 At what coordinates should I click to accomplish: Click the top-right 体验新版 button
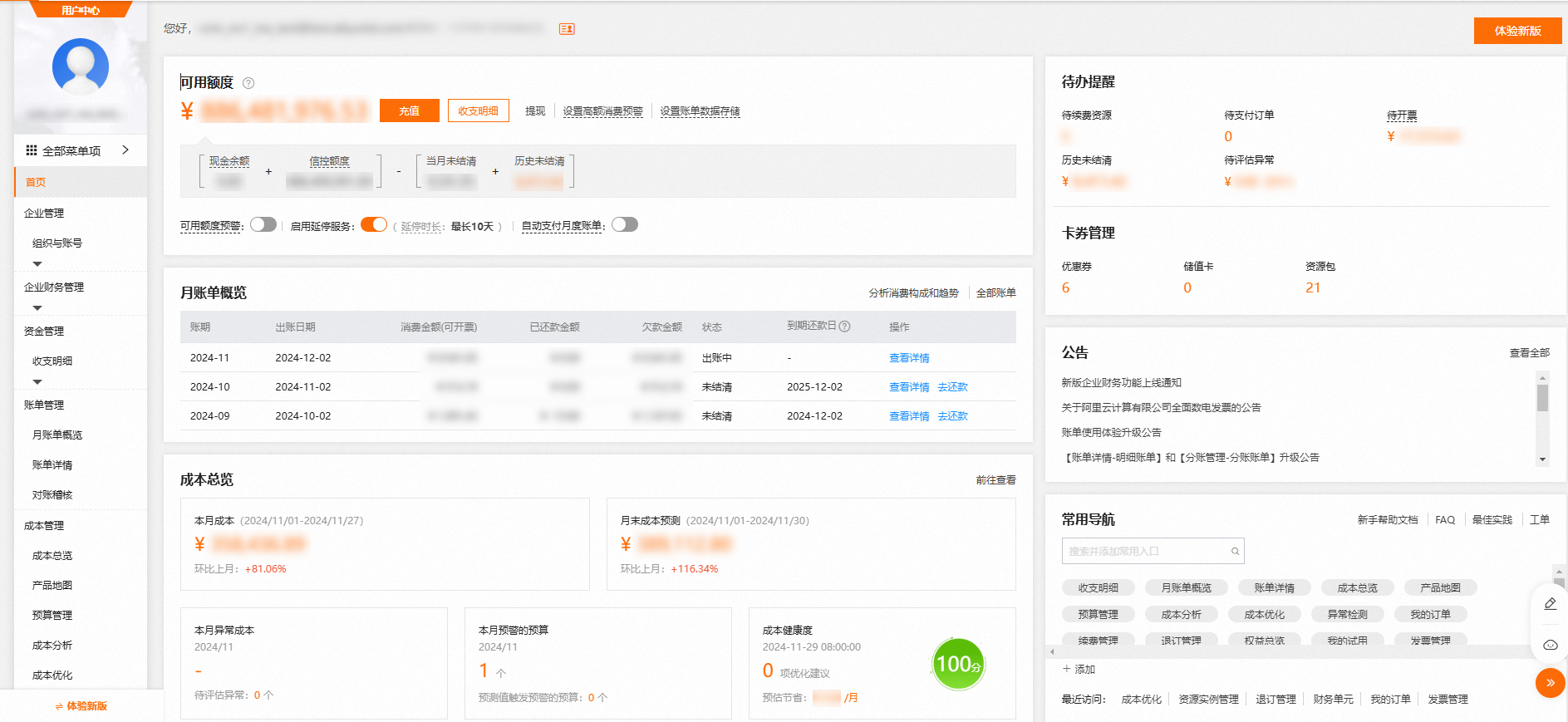[x=1517, y=31]
